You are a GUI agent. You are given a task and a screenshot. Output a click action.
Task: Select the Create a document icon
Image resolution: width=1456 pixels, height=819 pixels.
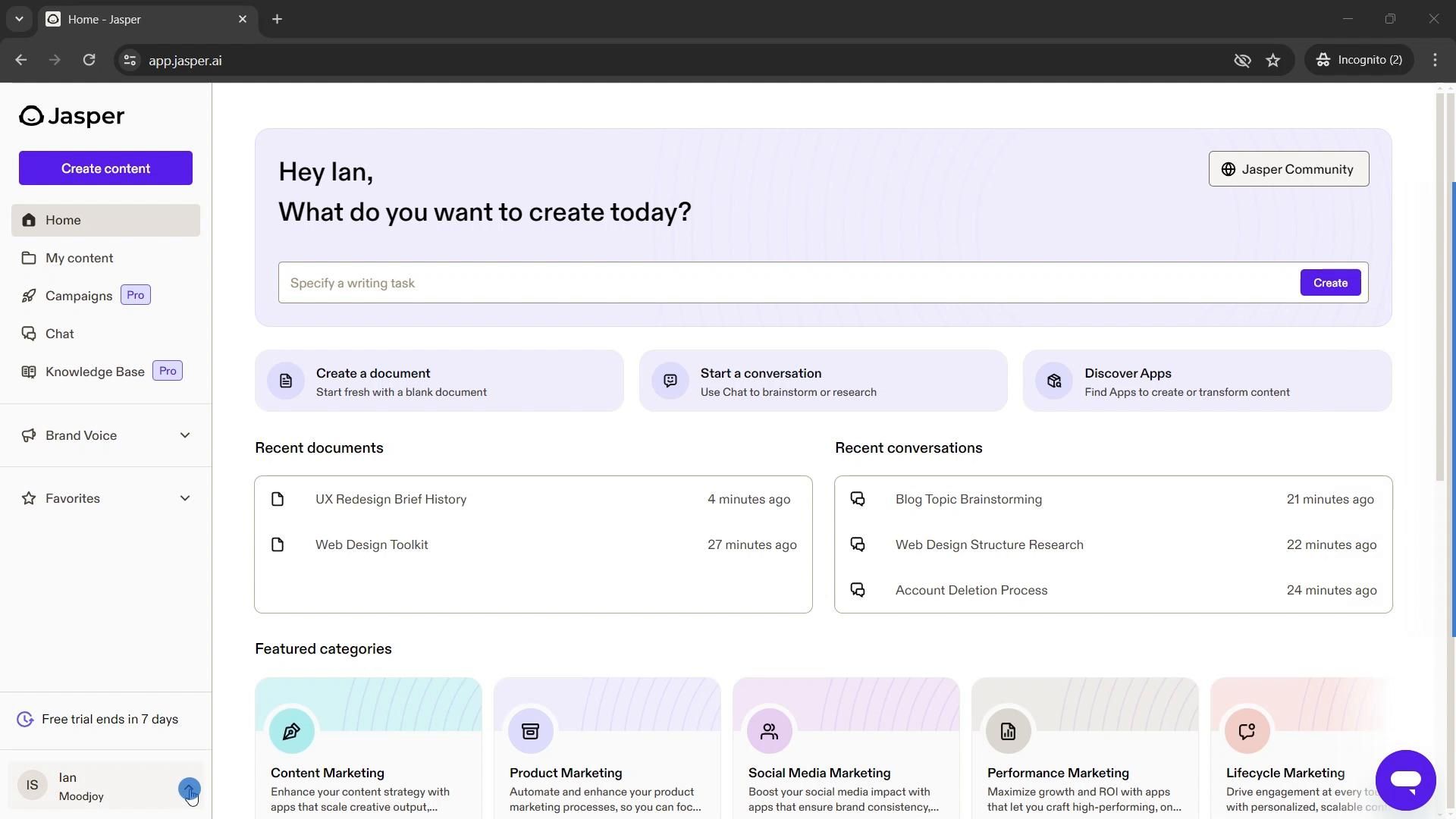285,380
